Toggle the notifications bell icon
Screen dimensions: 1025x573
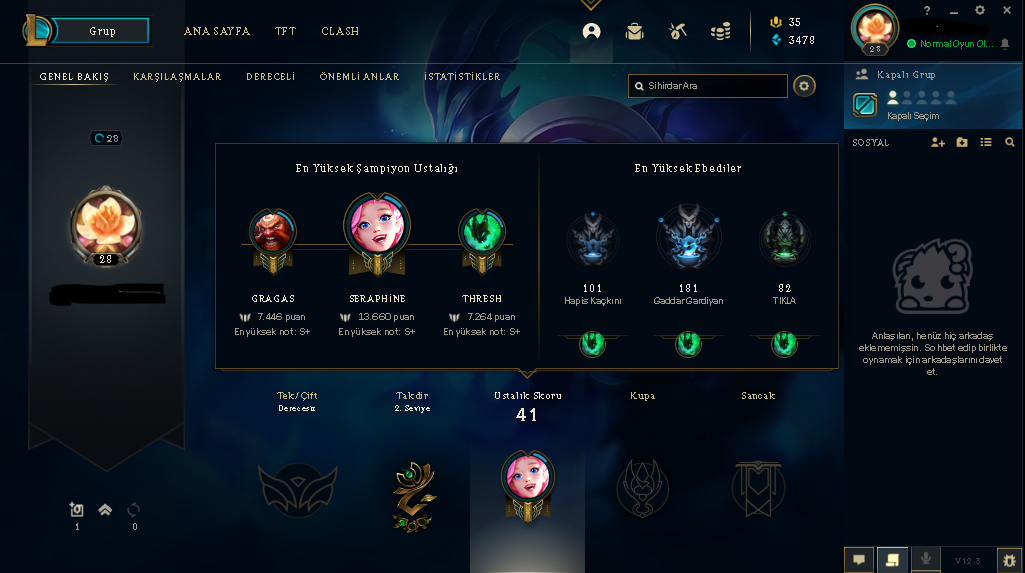point(1005,44)
